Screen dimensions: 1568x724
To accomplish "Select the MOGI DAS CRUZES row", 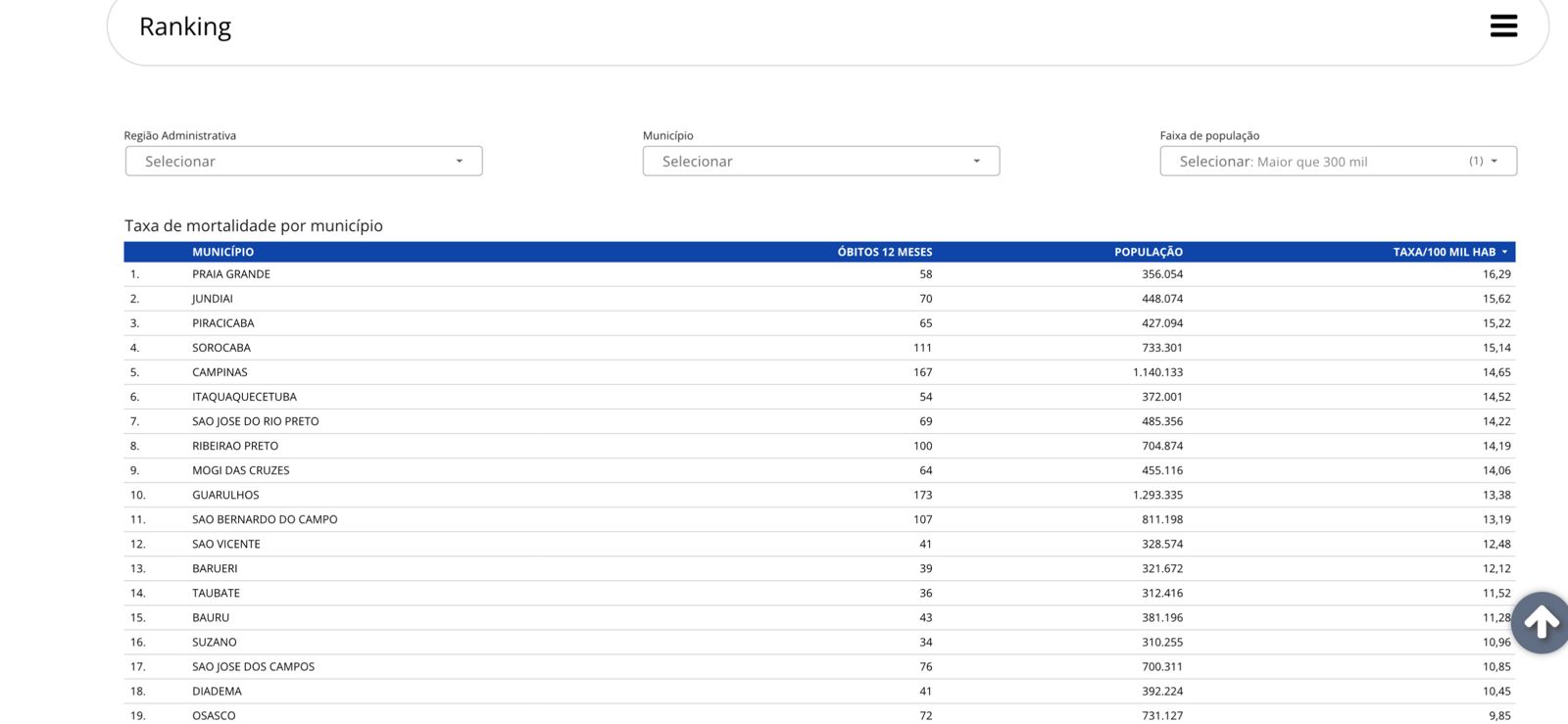I will pos(819,470).
